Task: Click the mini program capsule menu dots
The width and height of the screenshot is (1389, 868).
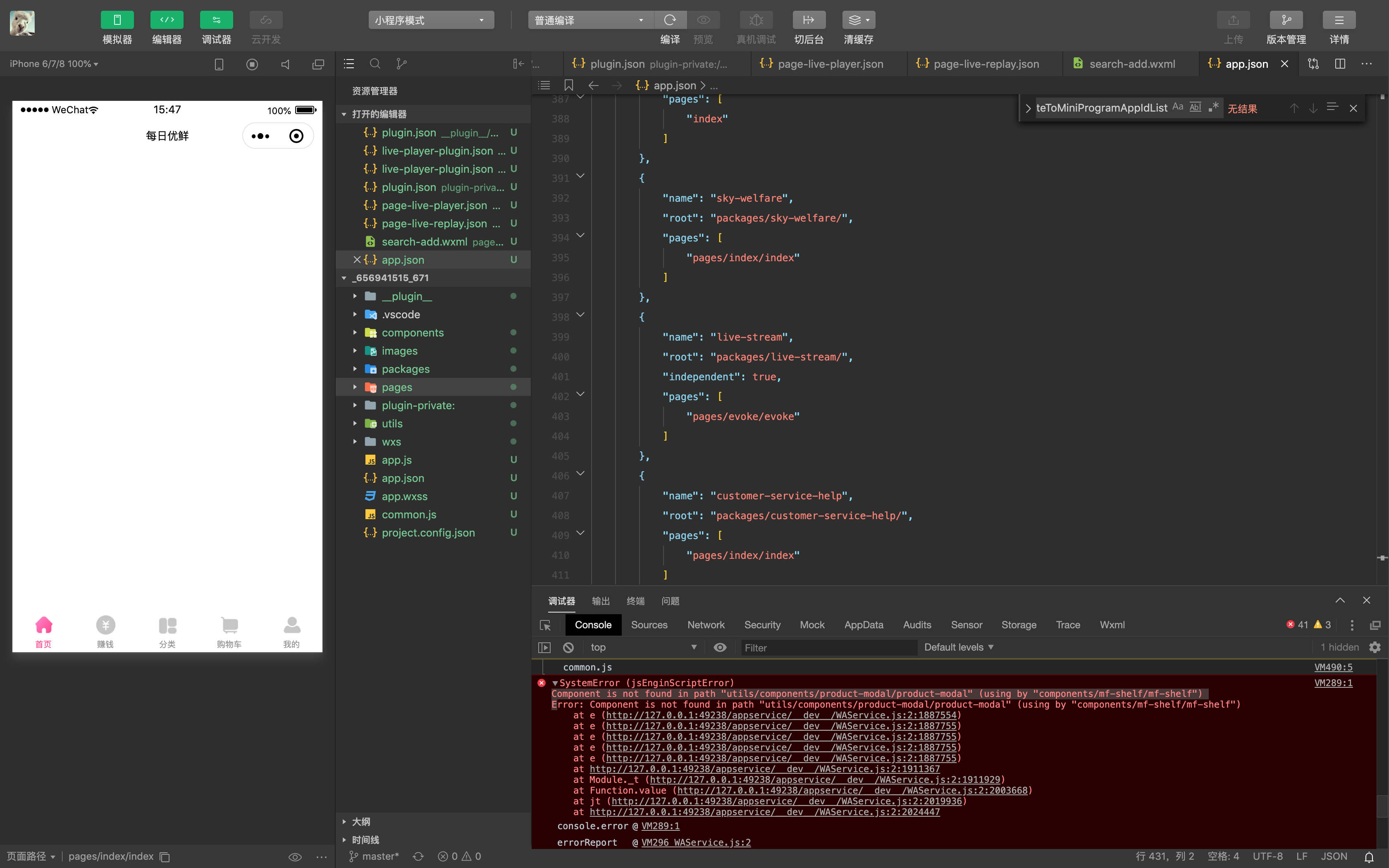Action: click(260, 136)
